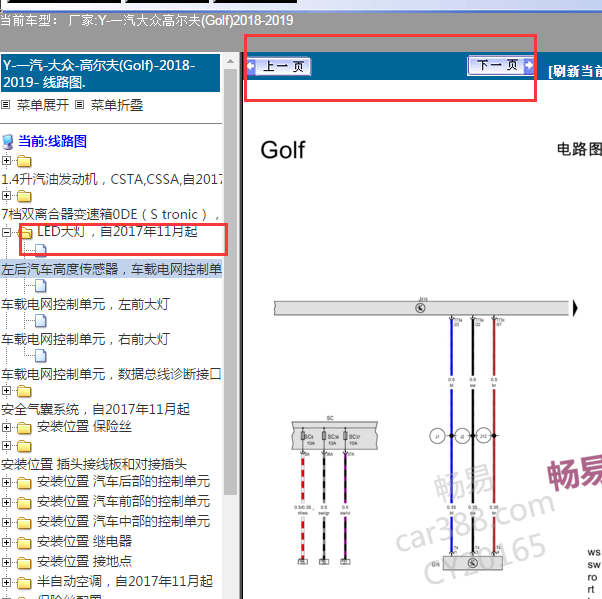The image size is (602, 599).
Task: Select 安装位置 接地点 tree label
Action: pyautogui.click(x=84, y=562)
